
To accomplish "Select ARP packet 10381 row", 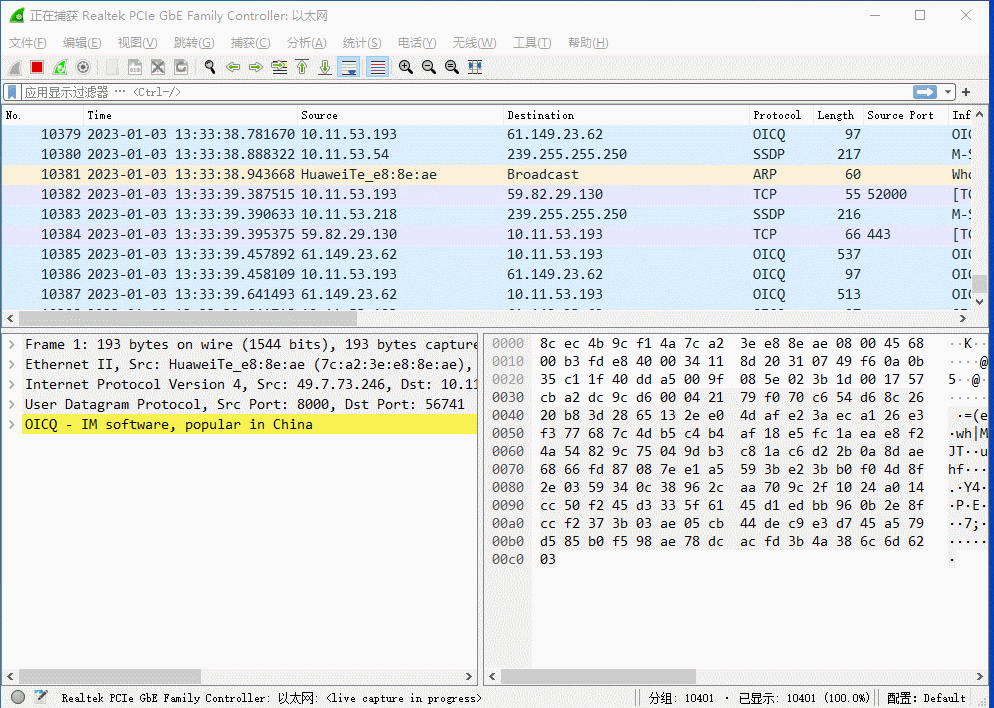I will pos(487,174).
